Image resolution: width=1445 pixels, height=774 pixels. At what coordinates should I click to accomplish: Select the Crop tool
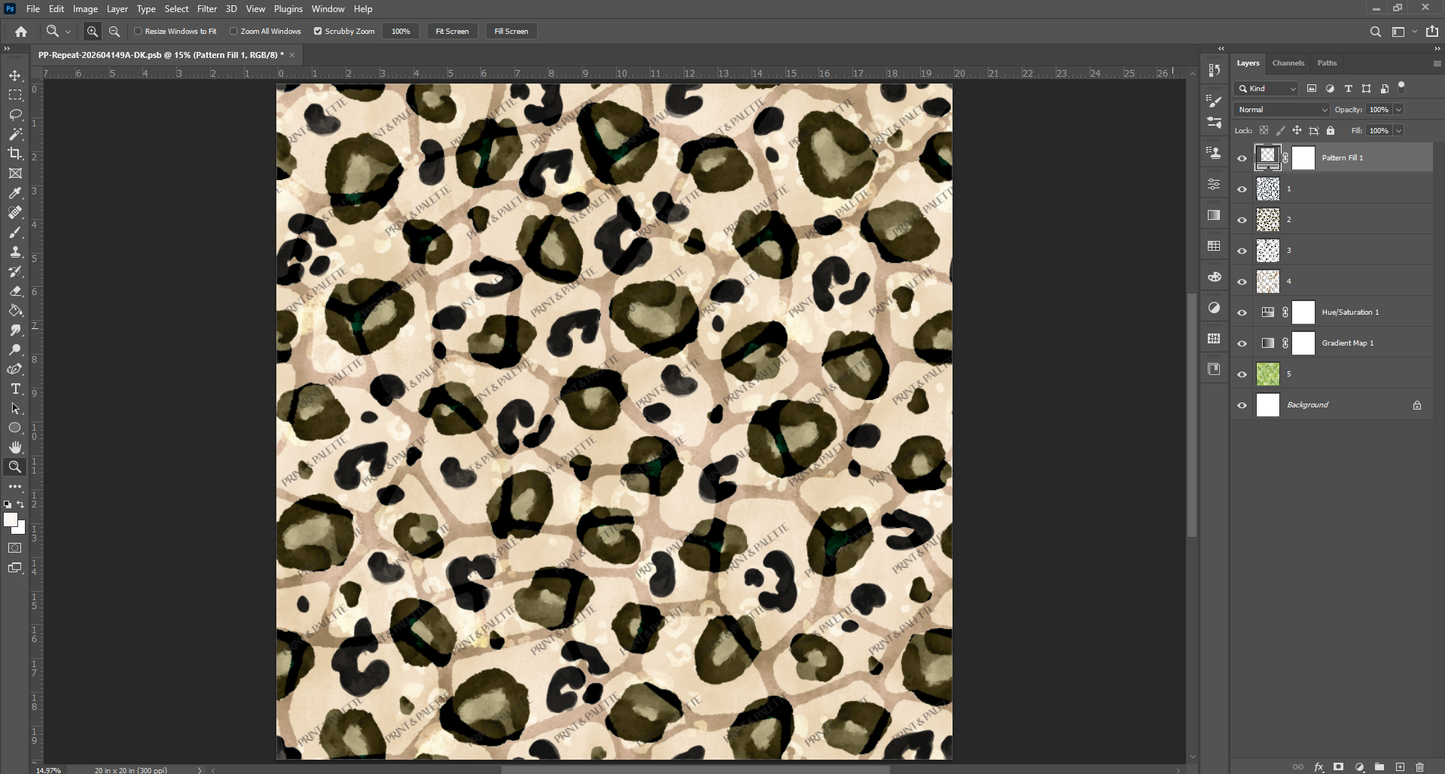coord(15,153)
